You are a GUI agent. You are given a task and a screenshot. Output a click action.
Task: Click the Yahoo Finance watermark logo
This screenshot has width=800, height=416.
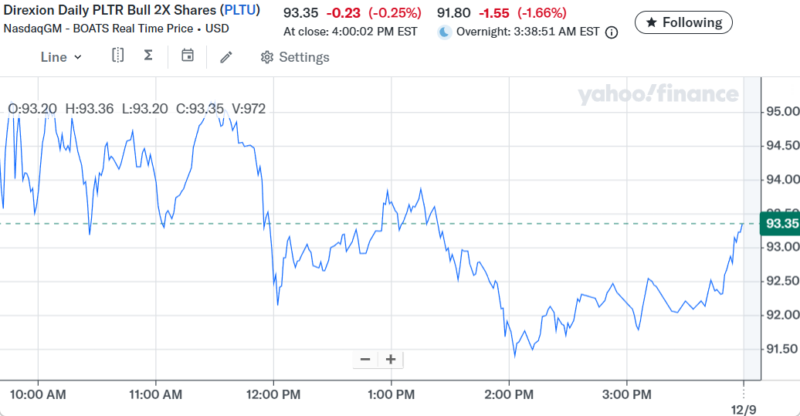[x=657, y=95]
